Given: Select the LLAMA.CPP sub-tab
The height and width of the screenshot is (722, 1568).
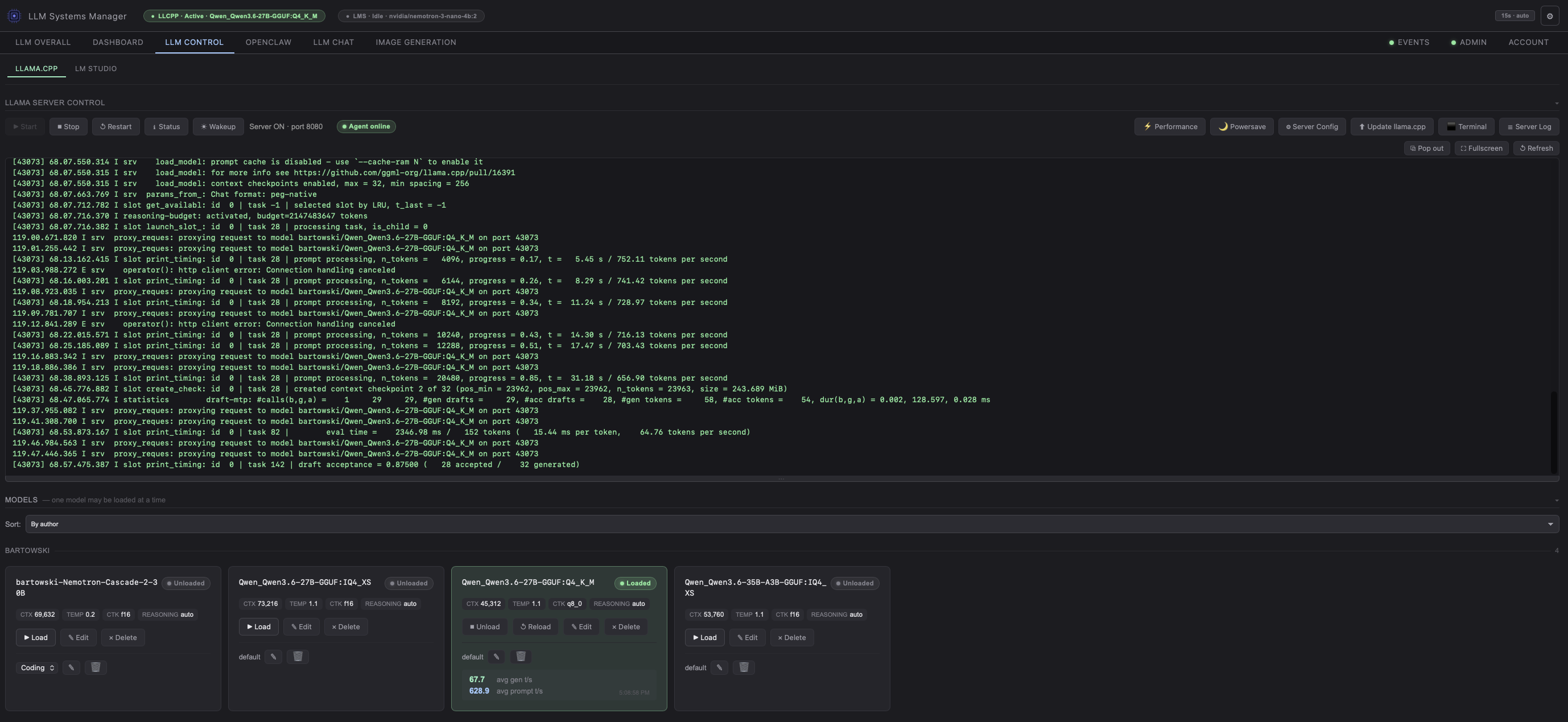Looking at the screenshot, I should 36,69.
